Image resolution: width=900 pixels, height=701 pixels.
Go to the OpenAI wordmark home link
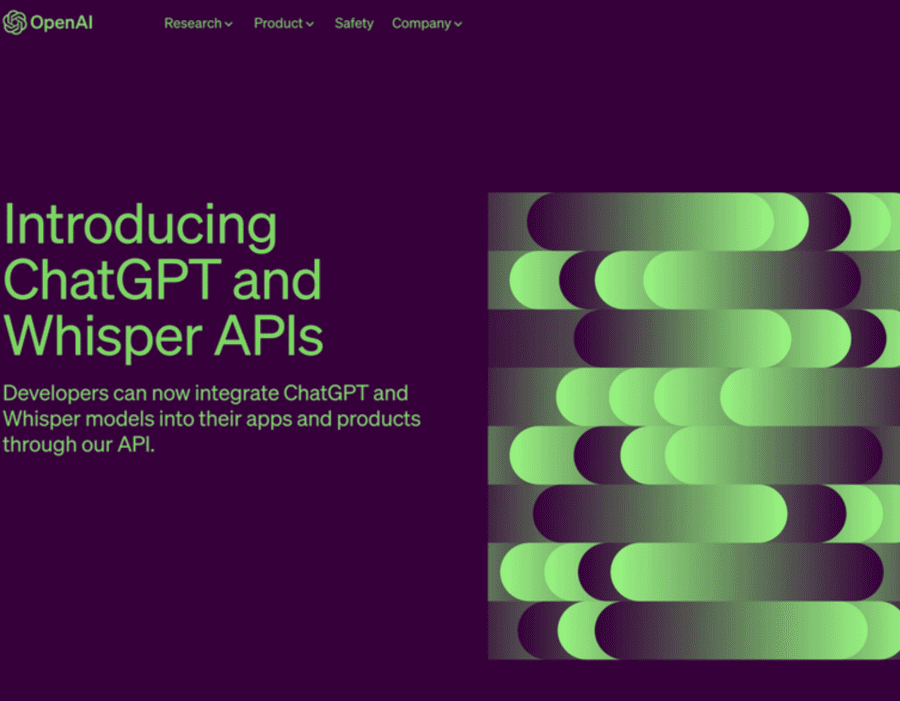coord(61,23)
